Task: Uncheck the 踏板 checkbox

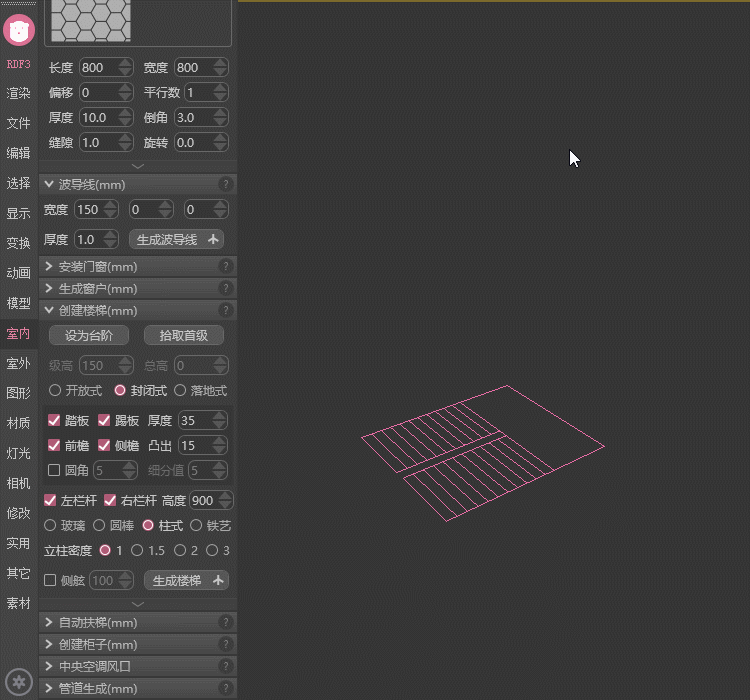Action: click(54, 420)
